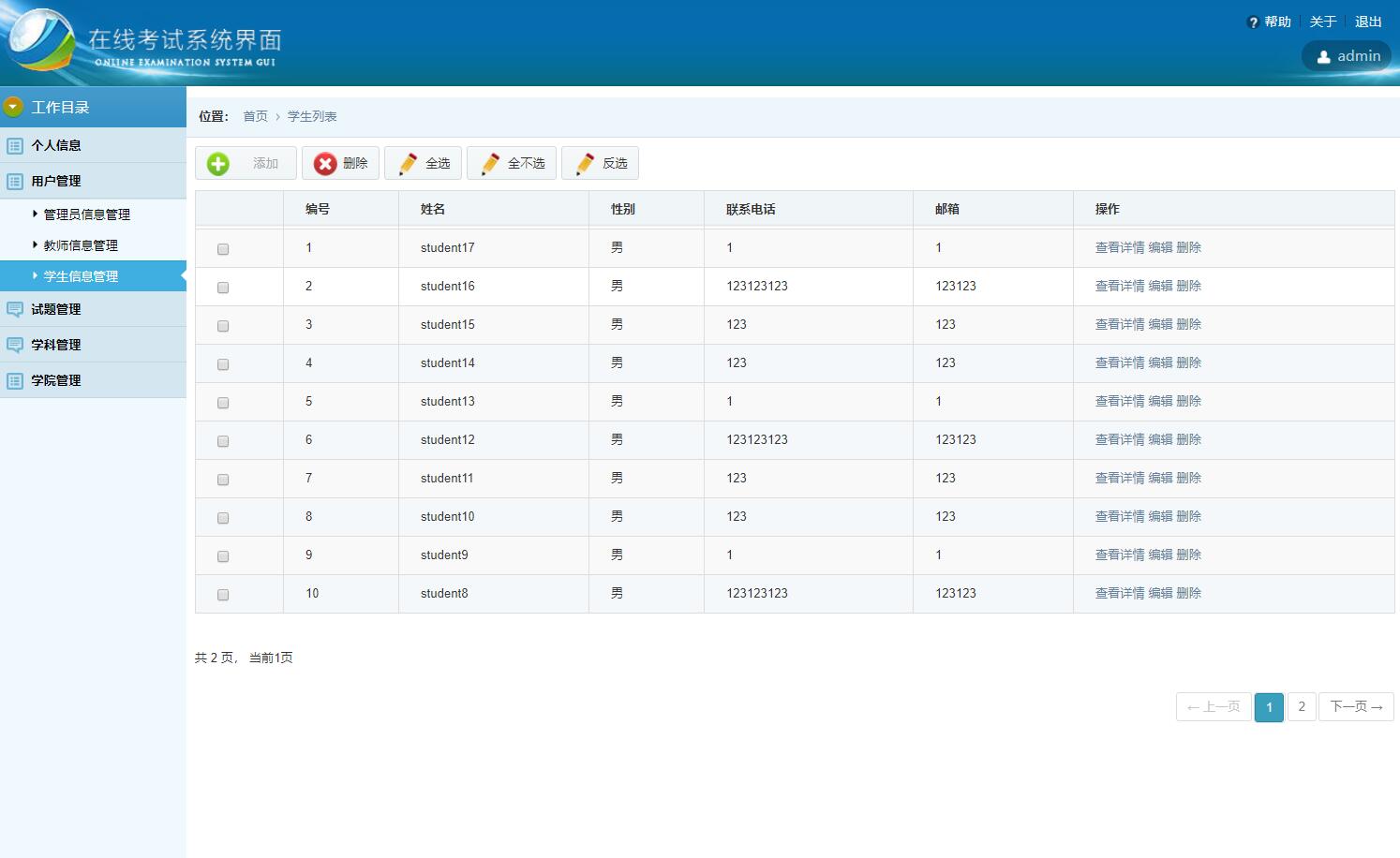This screenshot has width=1400, height=858.
Task: Click 首页 in breadcrumb path
Action: [255, 116]
